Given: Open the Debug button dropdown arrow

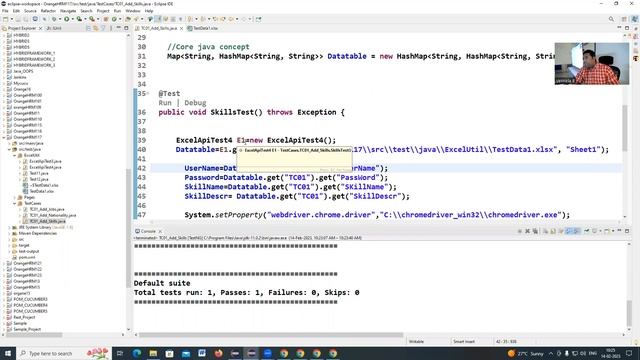Looking at the screenshot, I should pos(59,19).
